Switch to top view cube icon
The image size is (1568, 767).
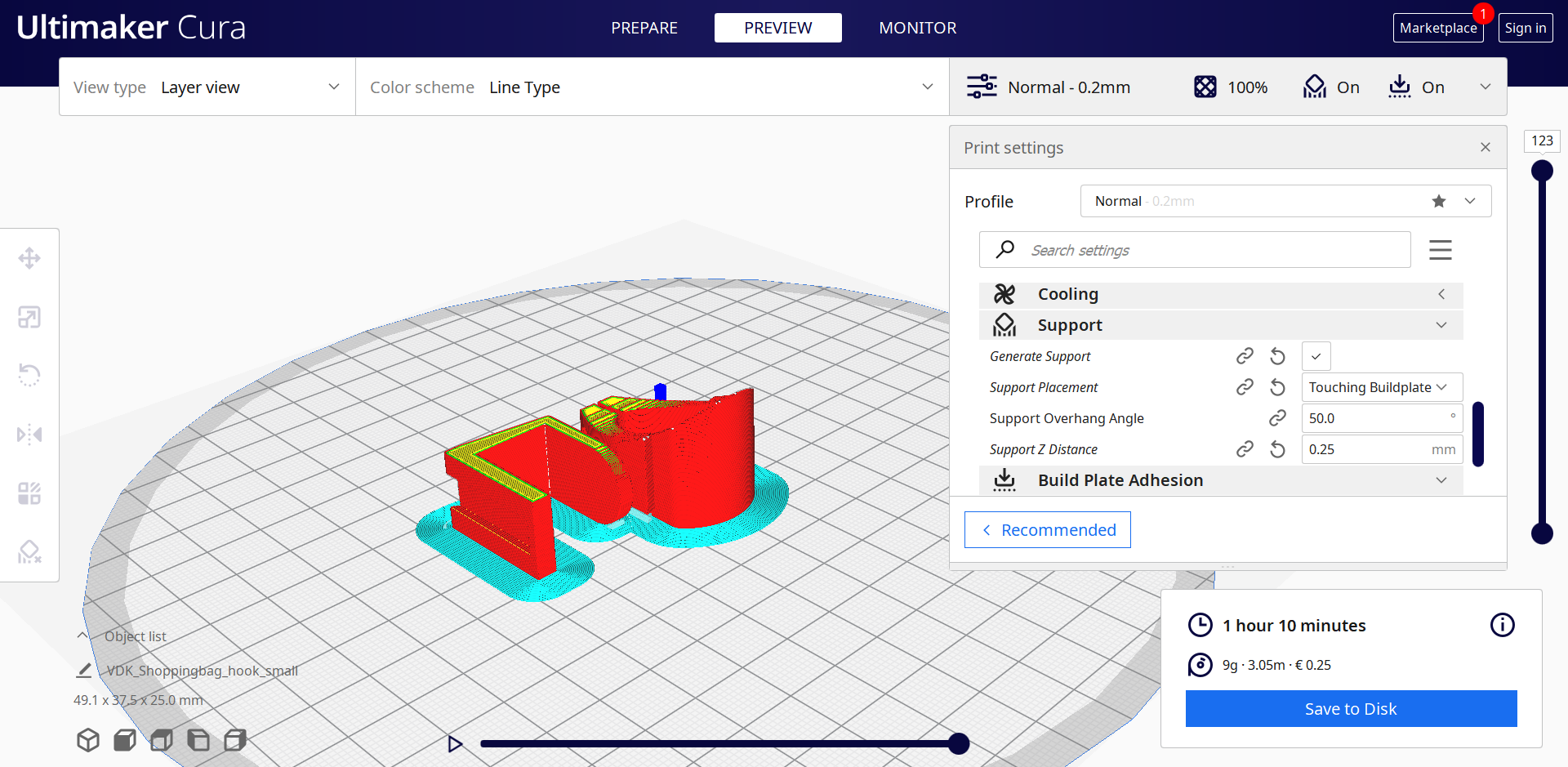pyautogui.click(x=162, y=740)
